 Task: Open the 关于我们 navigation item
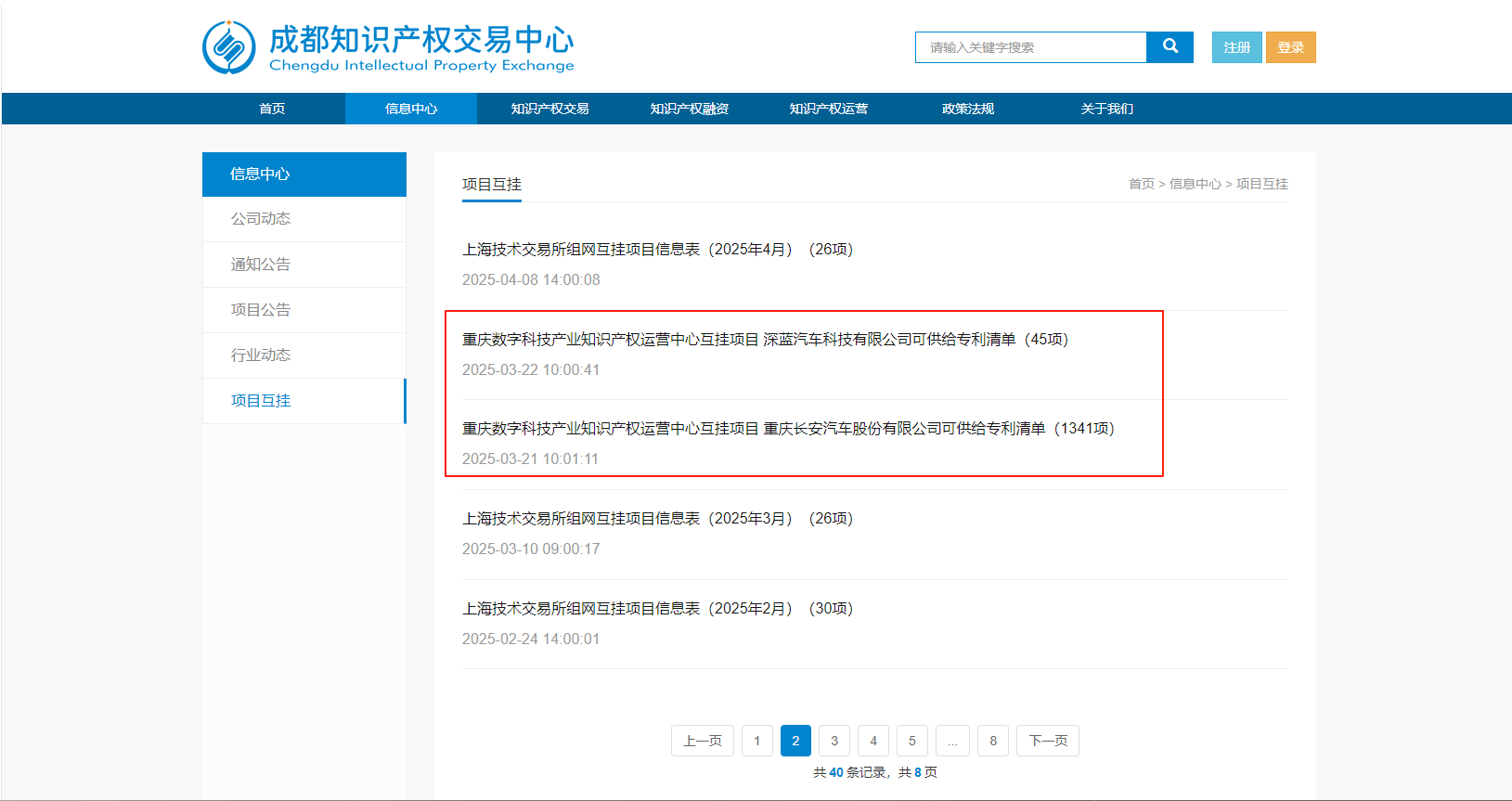pyautogui.click(x=1107, y=109)
